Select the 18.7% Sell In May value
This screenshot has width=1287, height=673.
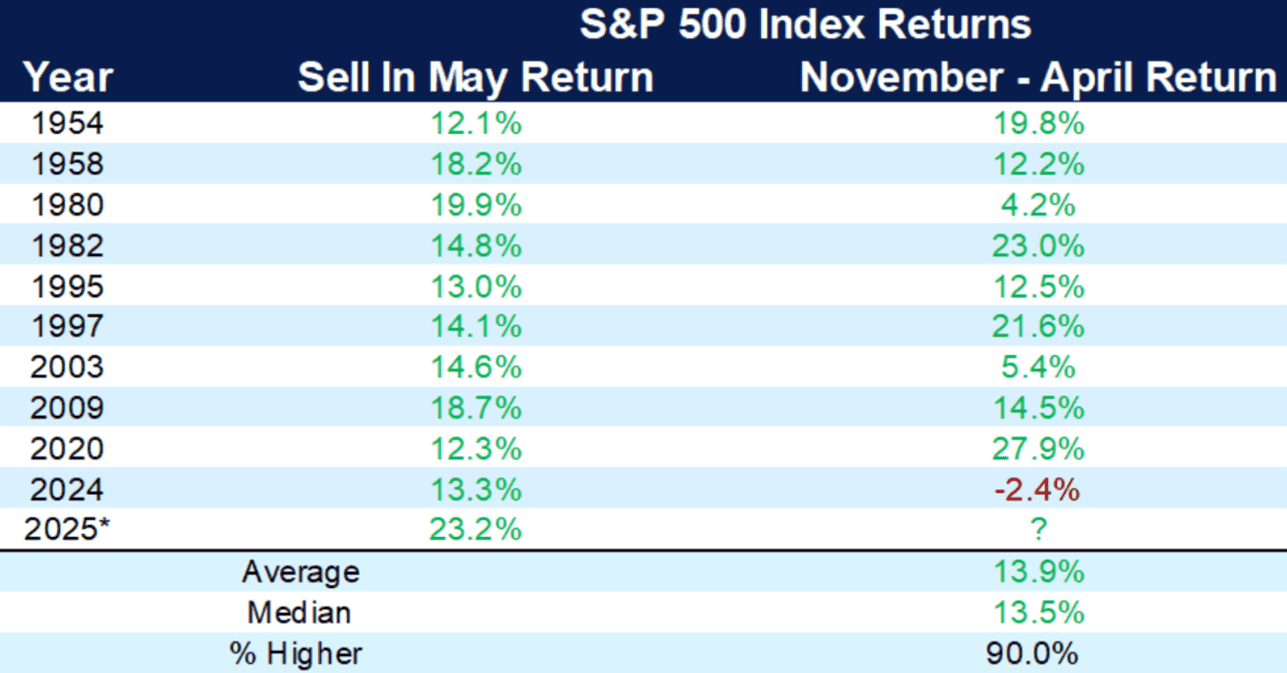(x=478, y=408)
